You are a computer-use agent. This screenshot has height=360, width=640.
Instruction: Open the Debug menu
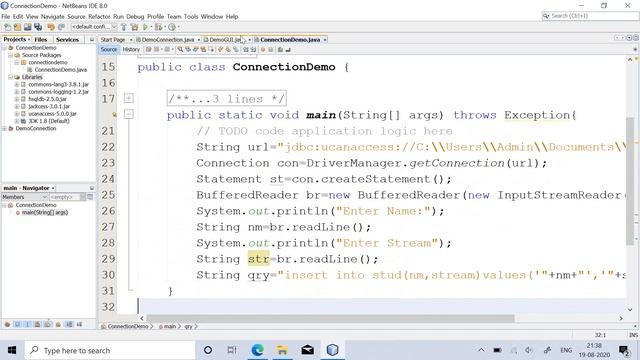click(x=135, y=17)
